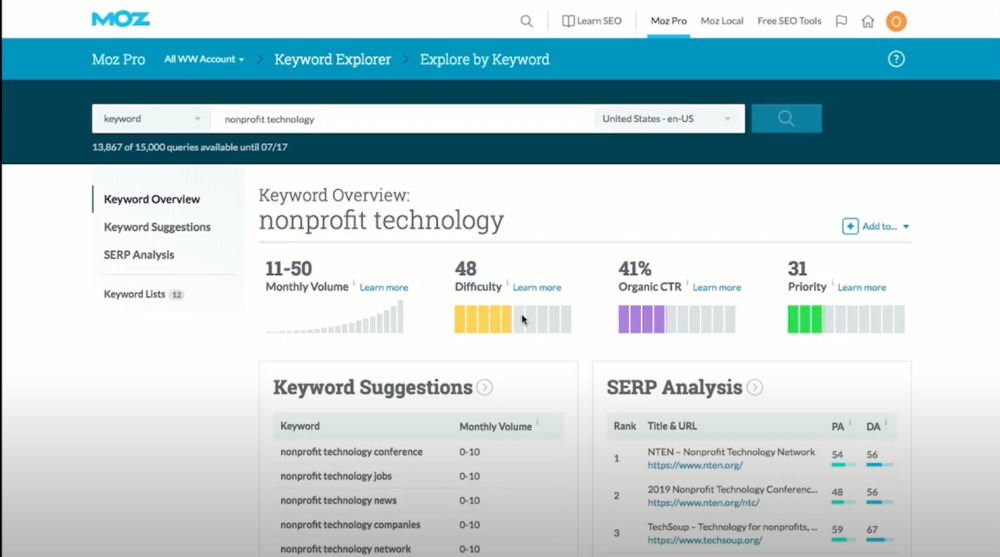
Task: Go to the home icon in header
Action: click(x=867, y=21)
